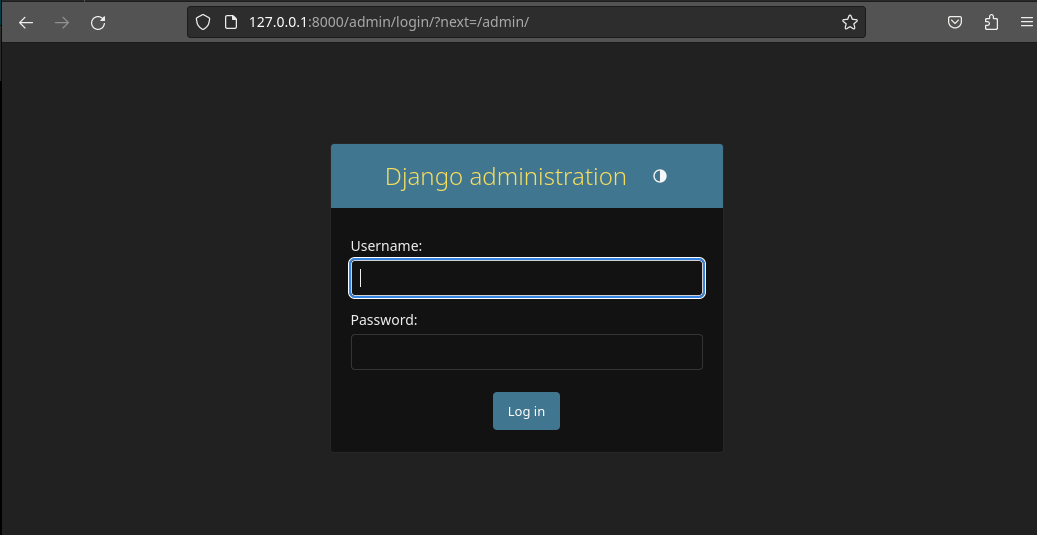
Task: Click the Save to Pocket icon
Action: (955, 22)
